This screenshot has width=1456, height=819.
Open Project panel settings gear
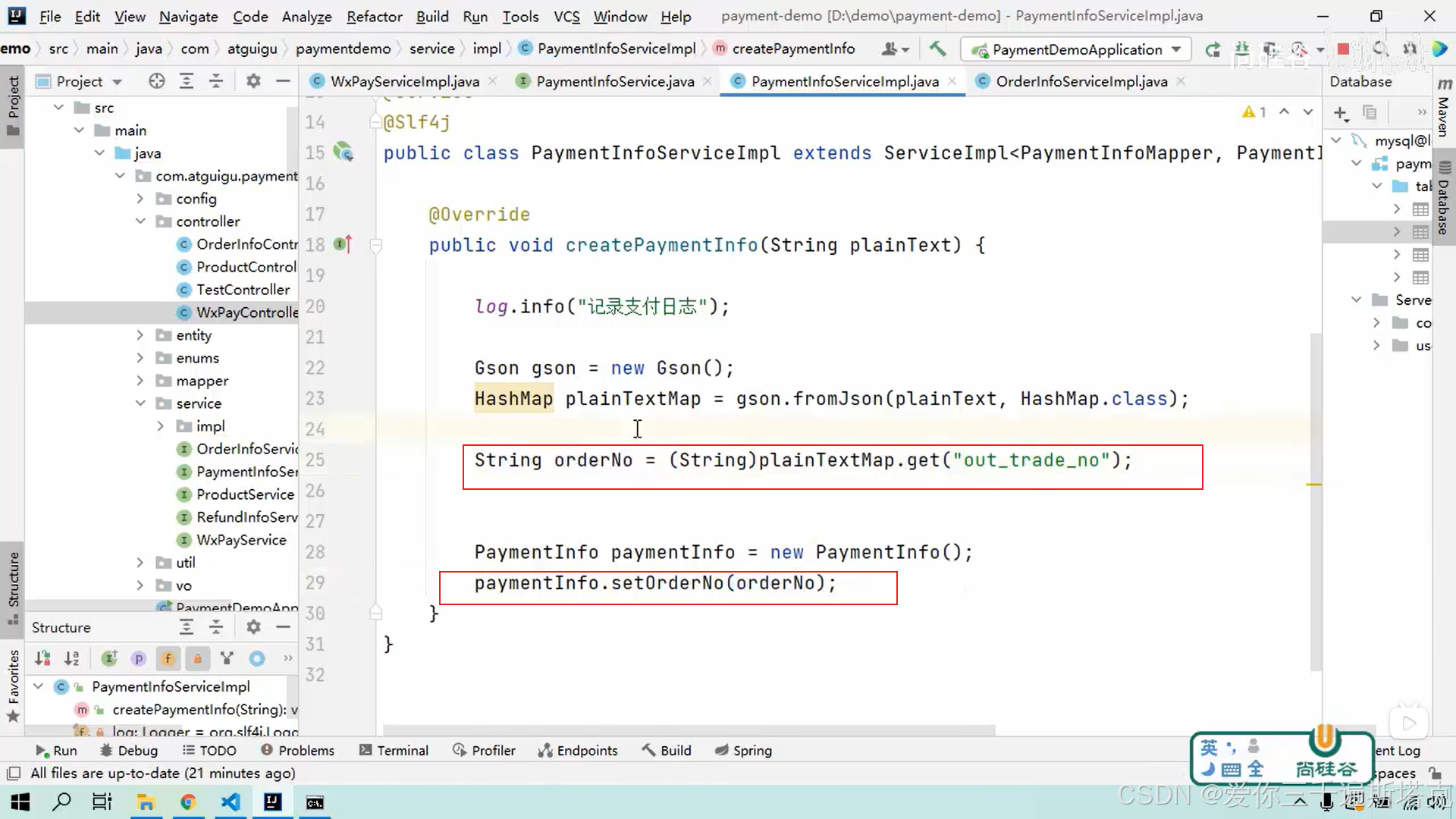[x=253, y=81]
